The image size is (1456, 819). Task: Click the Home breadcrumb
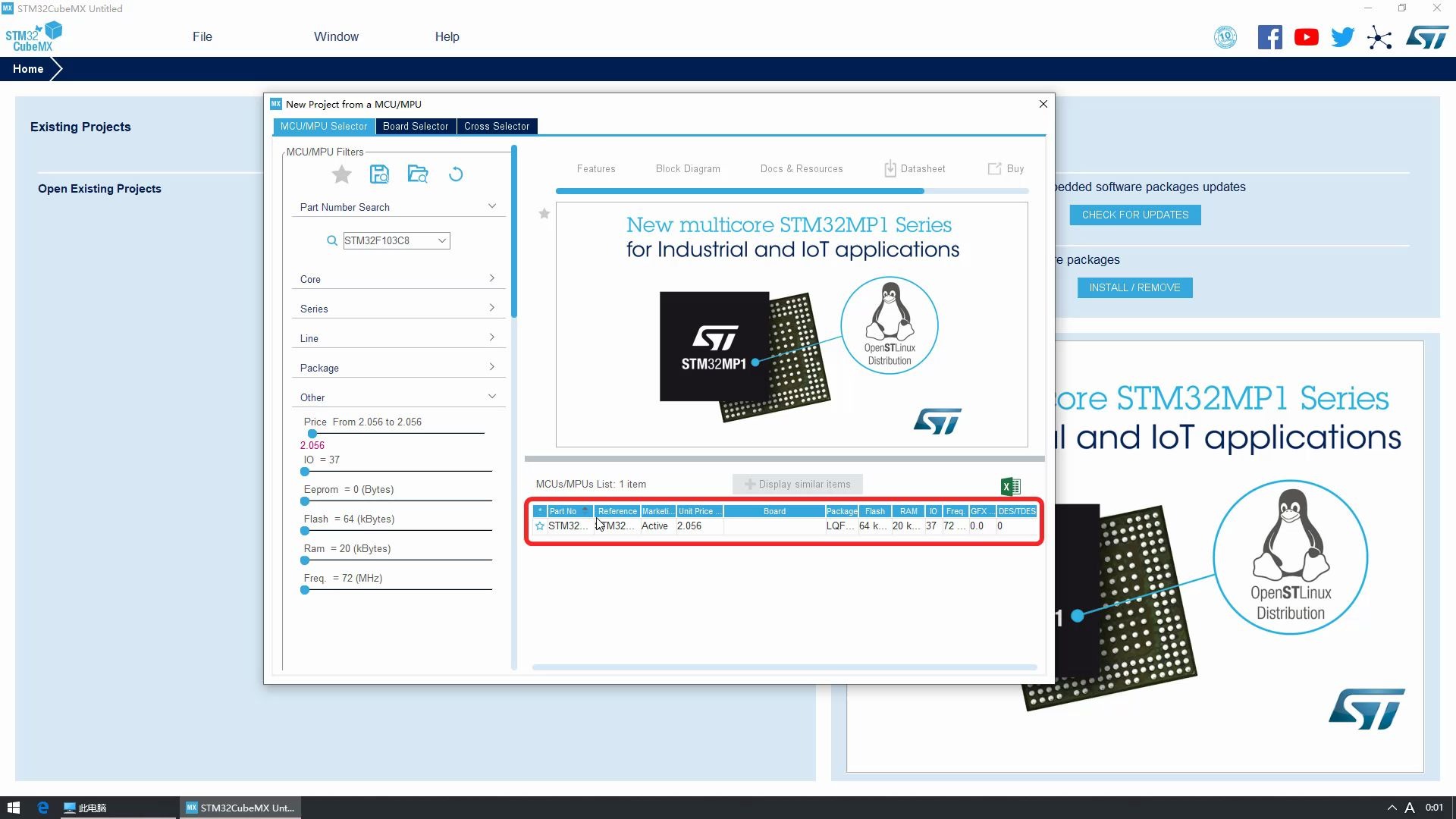[28, 69]
